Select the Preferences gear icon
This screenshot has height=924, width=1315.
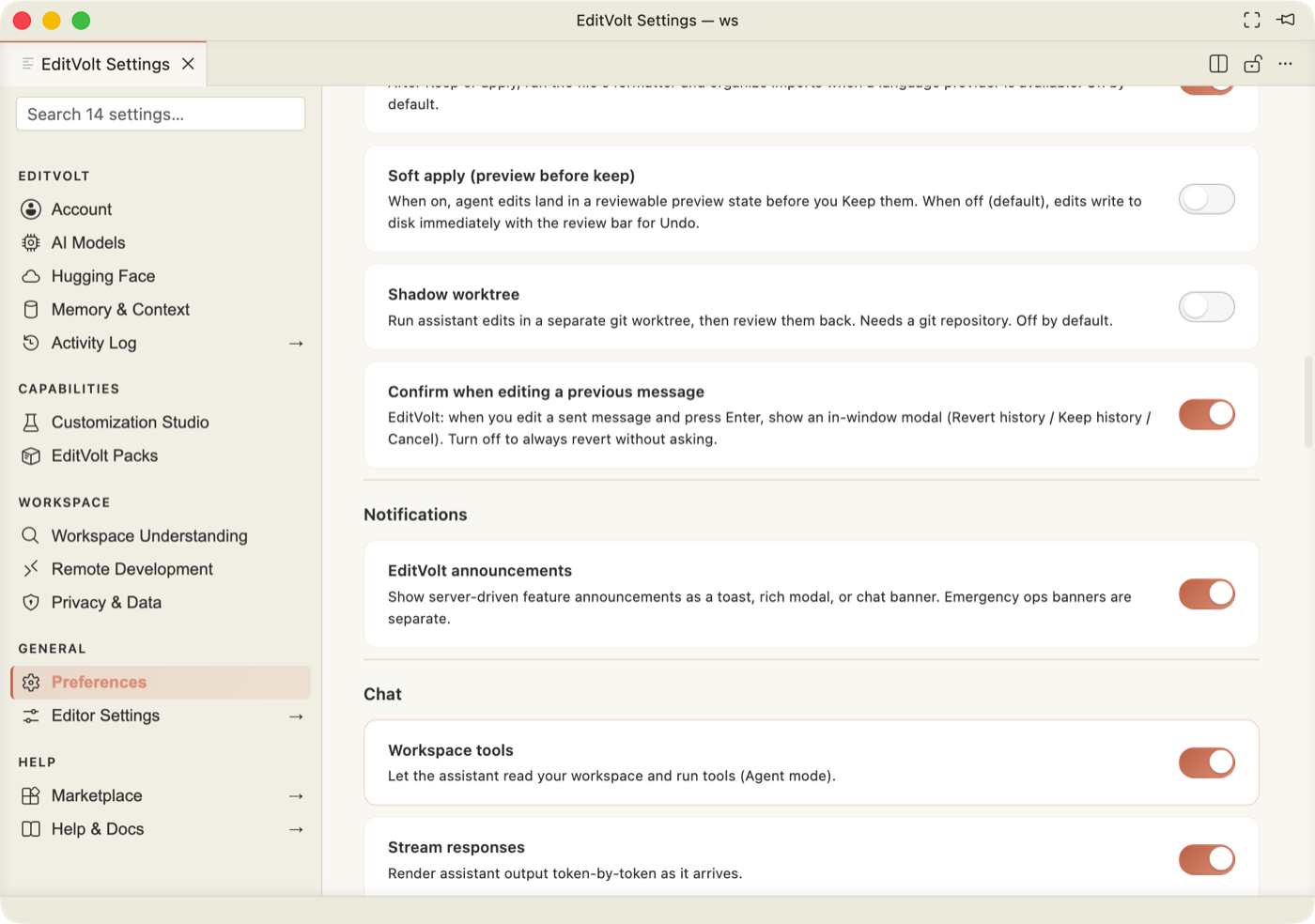(x=31, y=683)
